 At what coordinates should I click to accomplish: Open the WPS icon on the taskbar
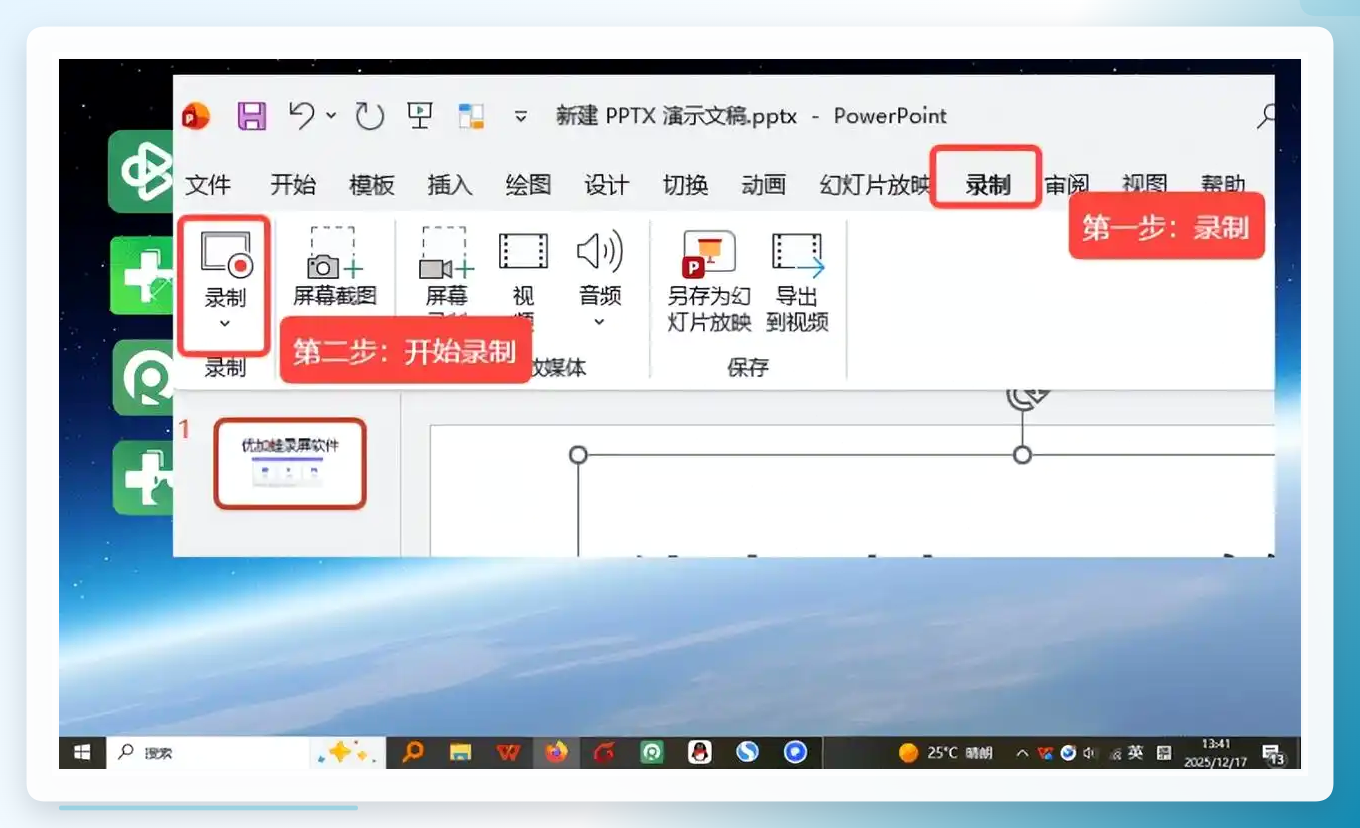click(508, 752)
